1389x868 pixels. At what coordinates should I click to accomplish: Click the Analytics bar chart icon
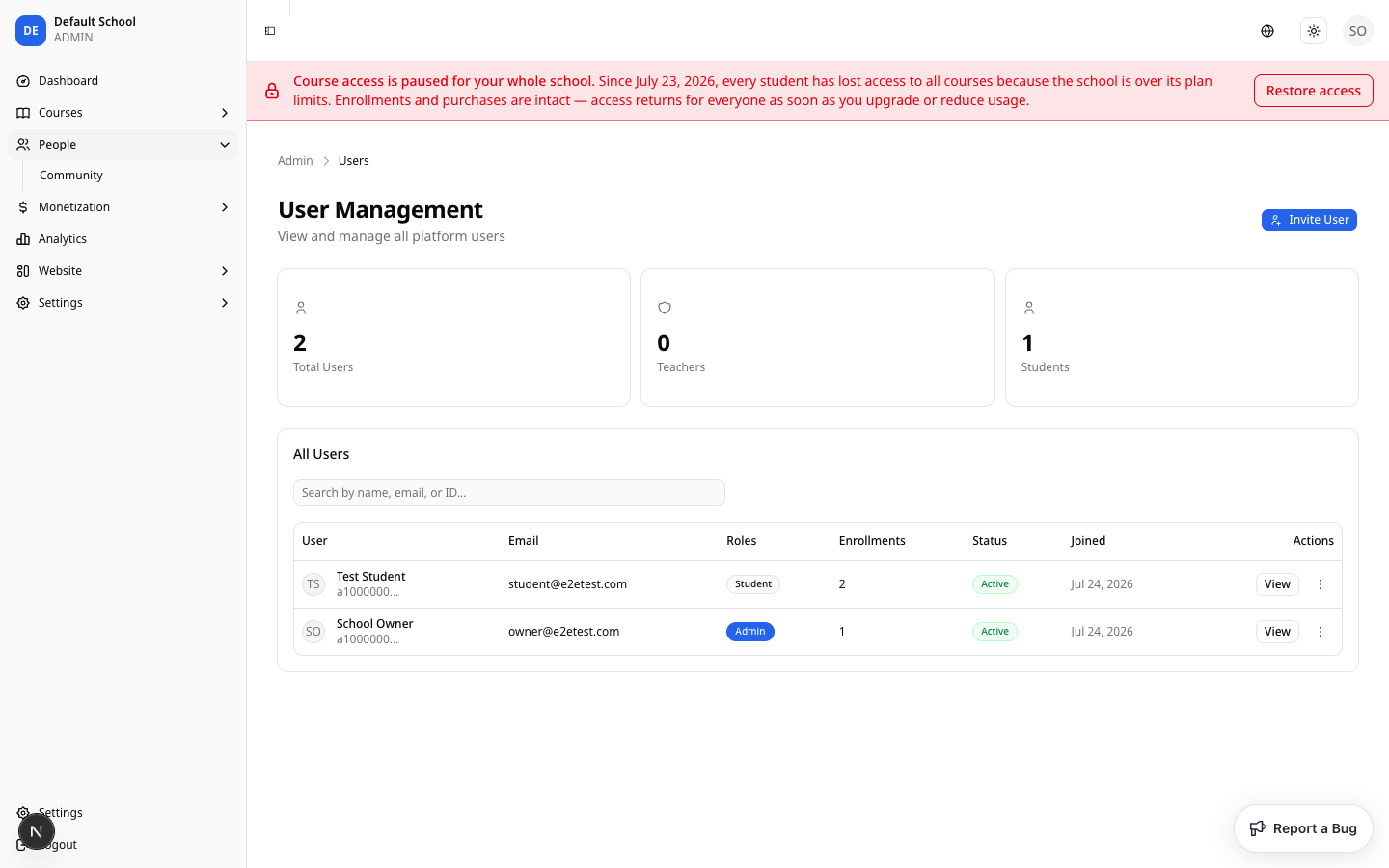tap(23, 239)
